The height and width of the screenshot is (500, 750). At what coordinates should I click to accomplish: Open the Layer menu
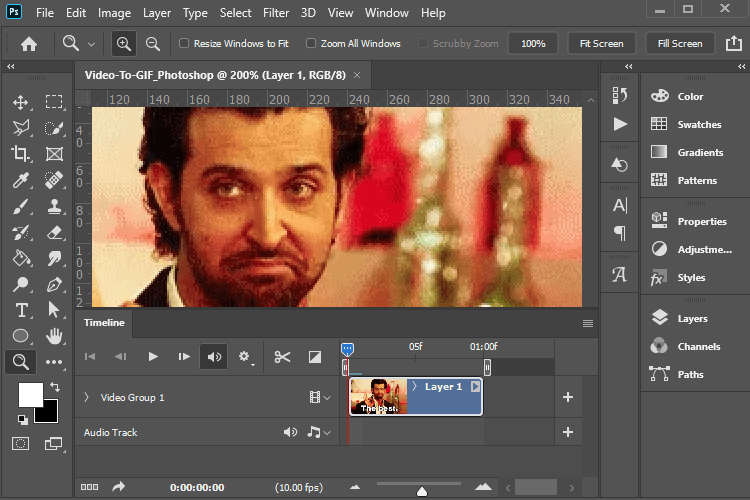click(x=157, y=13)
